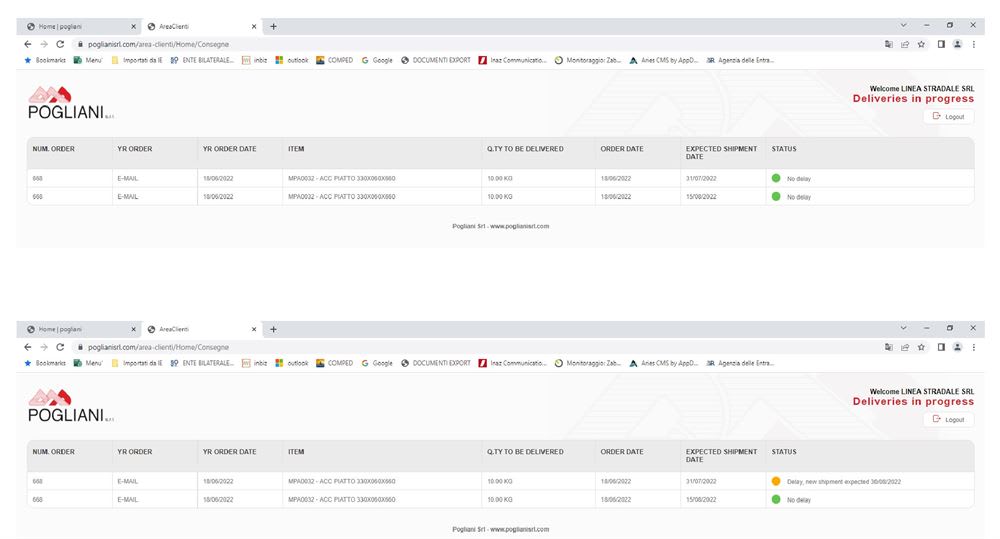The width and height of the screenshot is (1000, 539).
Task: Click the Pogliani logo in the upper window
Action: coord(70,103)
